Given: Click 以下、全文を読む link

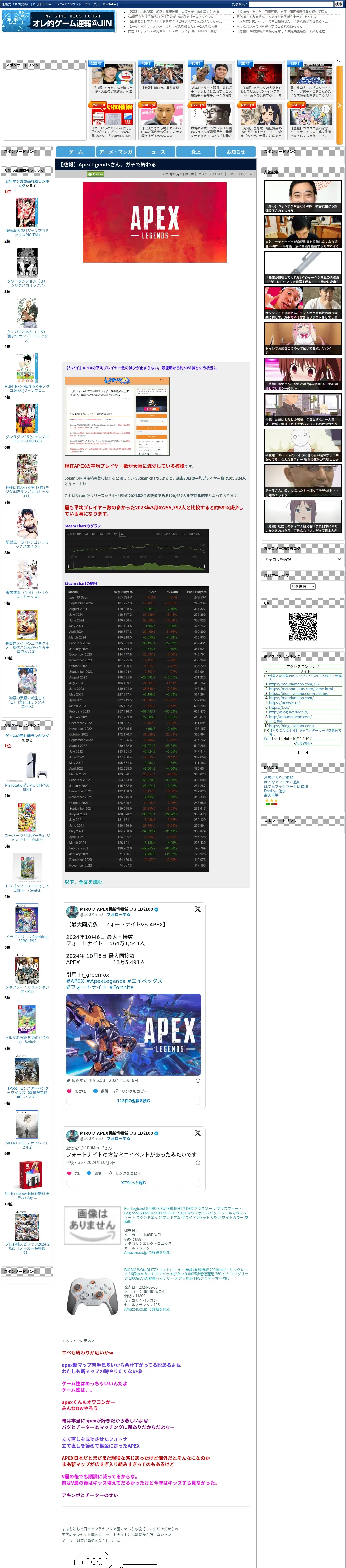Looking at the screenshot, I should (x=83, y=881).
